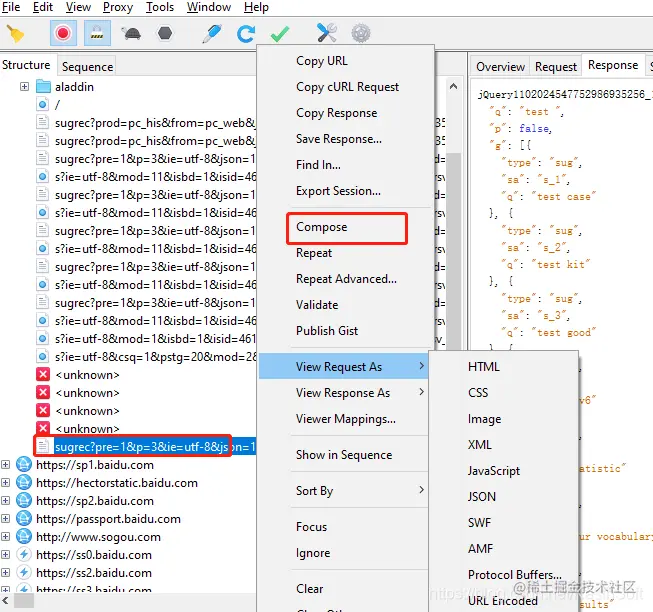Image resolution: width=653 pixels, height=612 pixels.
Task: Toggle SSL proxying lock icon
Action: tap(97, 33)
